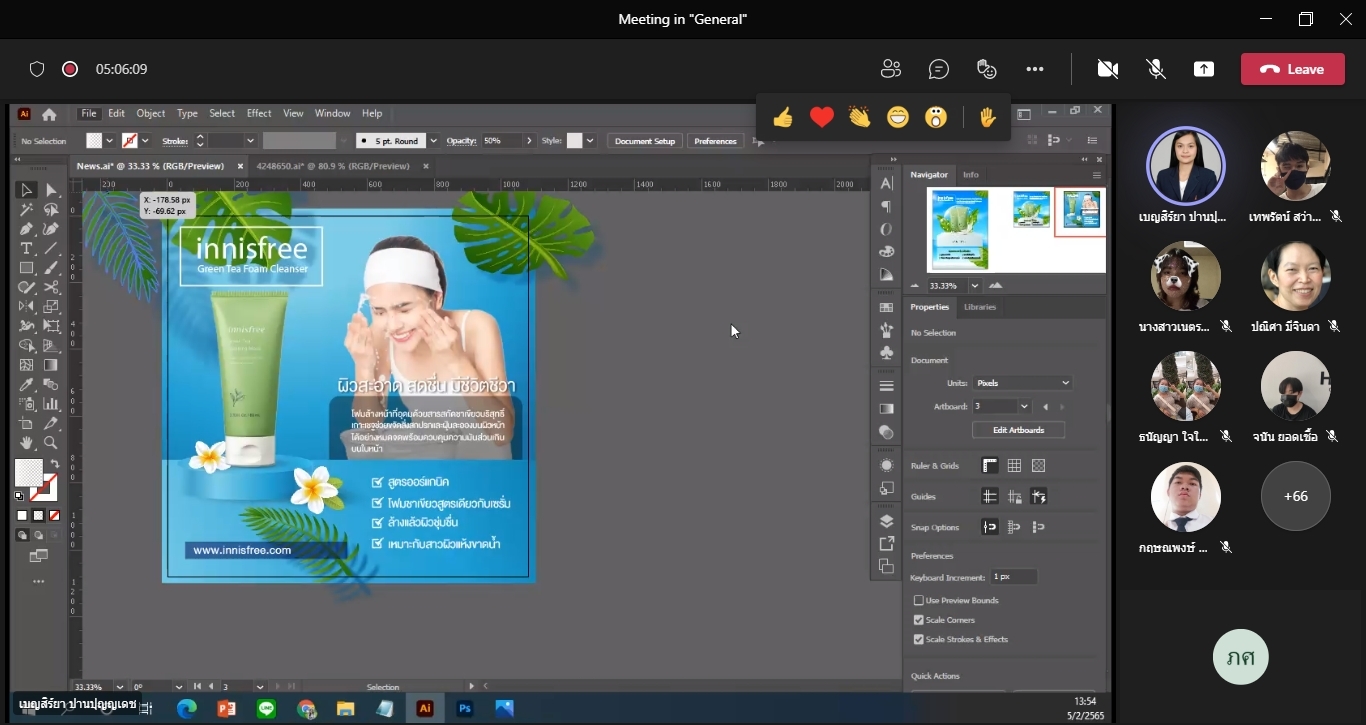The width and height of the screenshot is (1366, 725).
Task: Toggle transparency grid icon
Action: pyautogui.click(x=1038, y=466)
